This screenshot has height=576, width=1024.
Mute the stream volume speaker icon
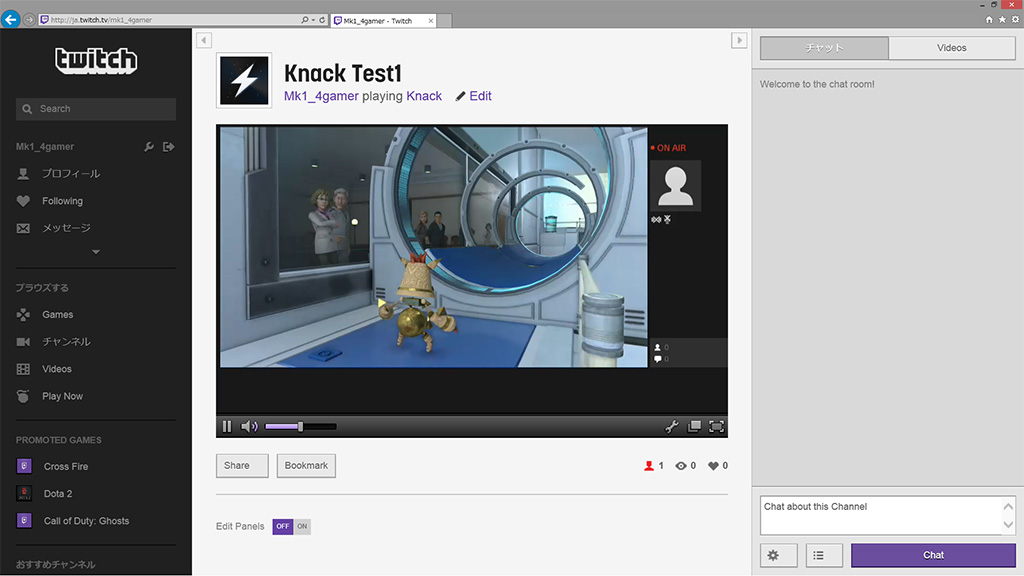[x=249, y=426]
